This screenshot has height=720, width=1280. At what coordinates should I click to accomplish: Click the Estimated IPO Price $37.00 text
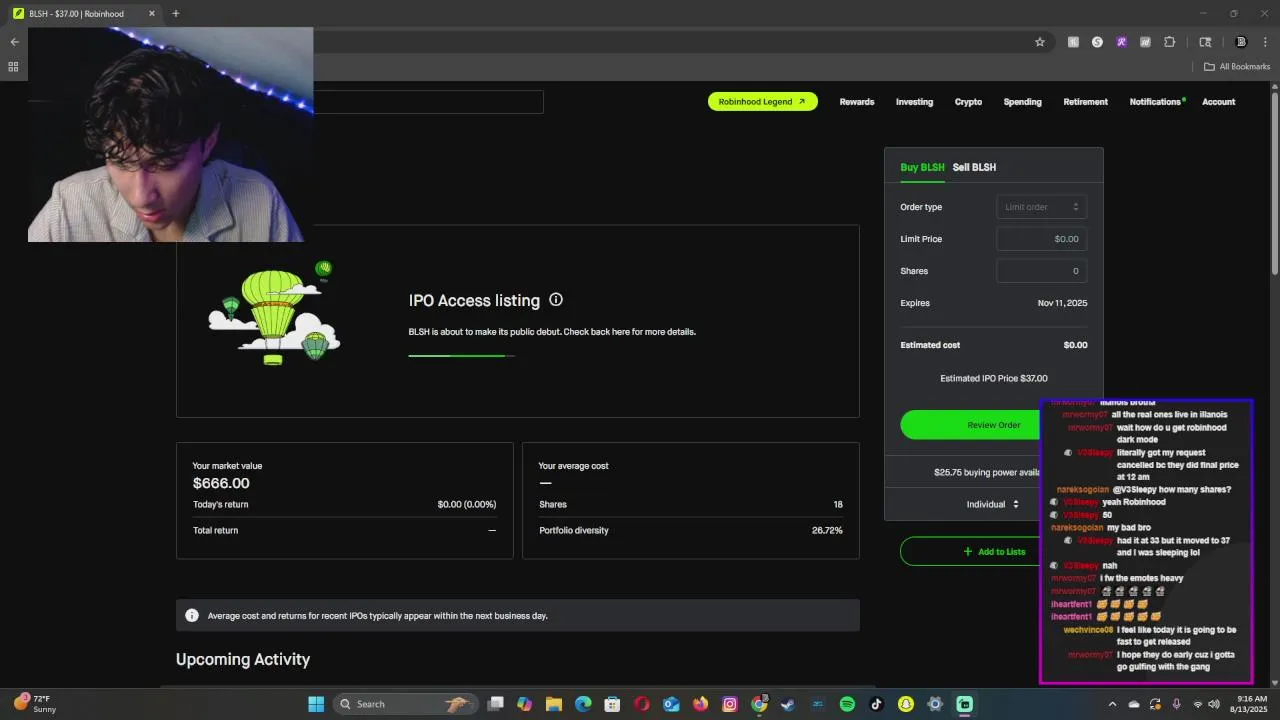pos(994,379)
